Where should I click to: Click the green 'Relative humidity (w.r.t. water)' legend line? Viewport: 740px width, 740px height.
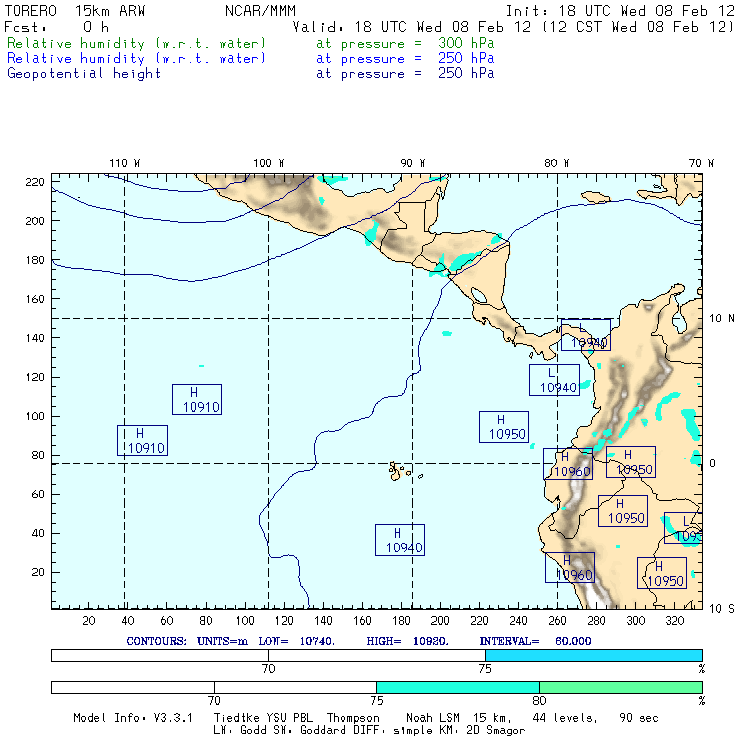tap(136, 43)
